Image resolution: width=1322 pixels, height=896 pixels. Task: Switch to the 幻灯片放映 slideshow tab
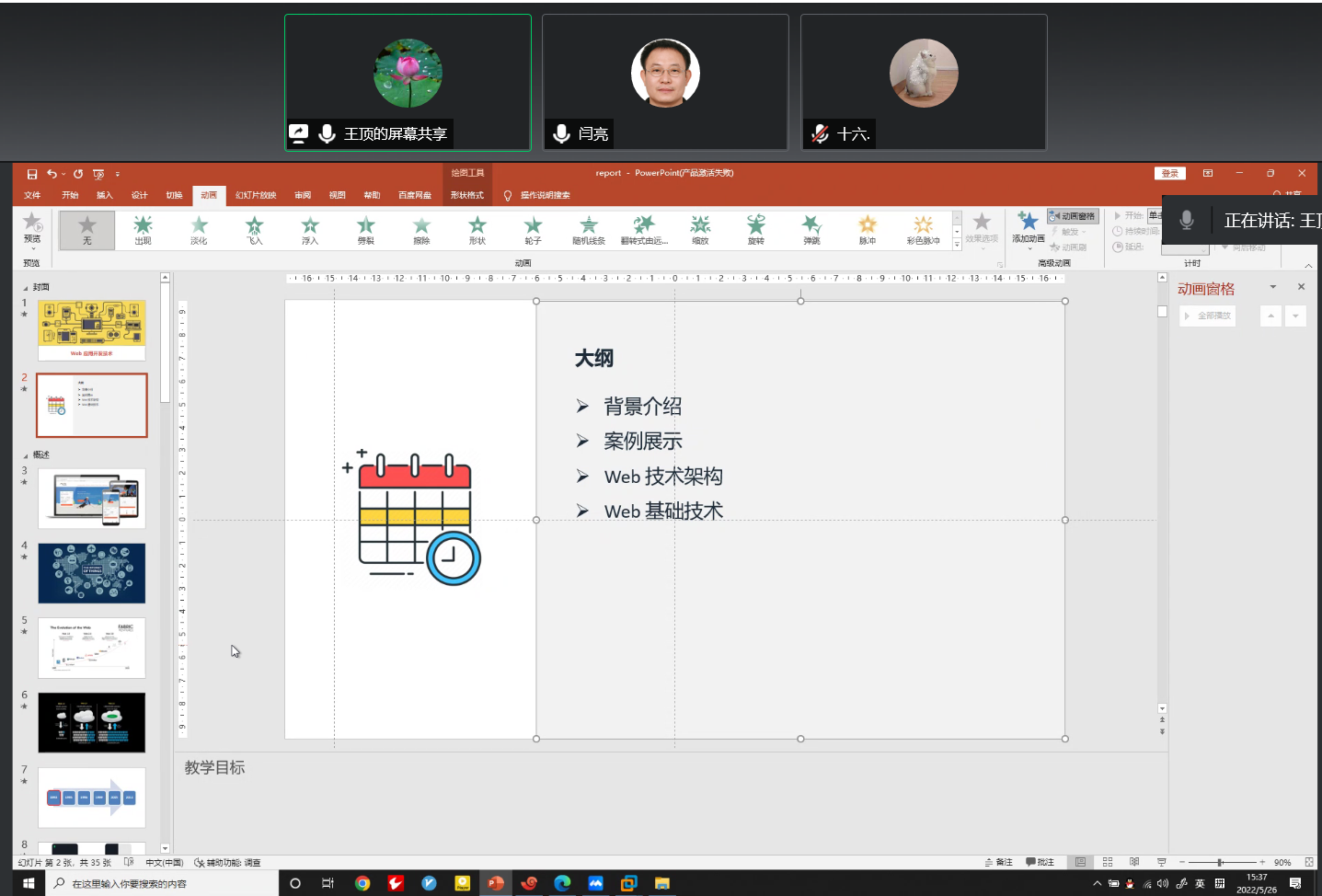256,195
